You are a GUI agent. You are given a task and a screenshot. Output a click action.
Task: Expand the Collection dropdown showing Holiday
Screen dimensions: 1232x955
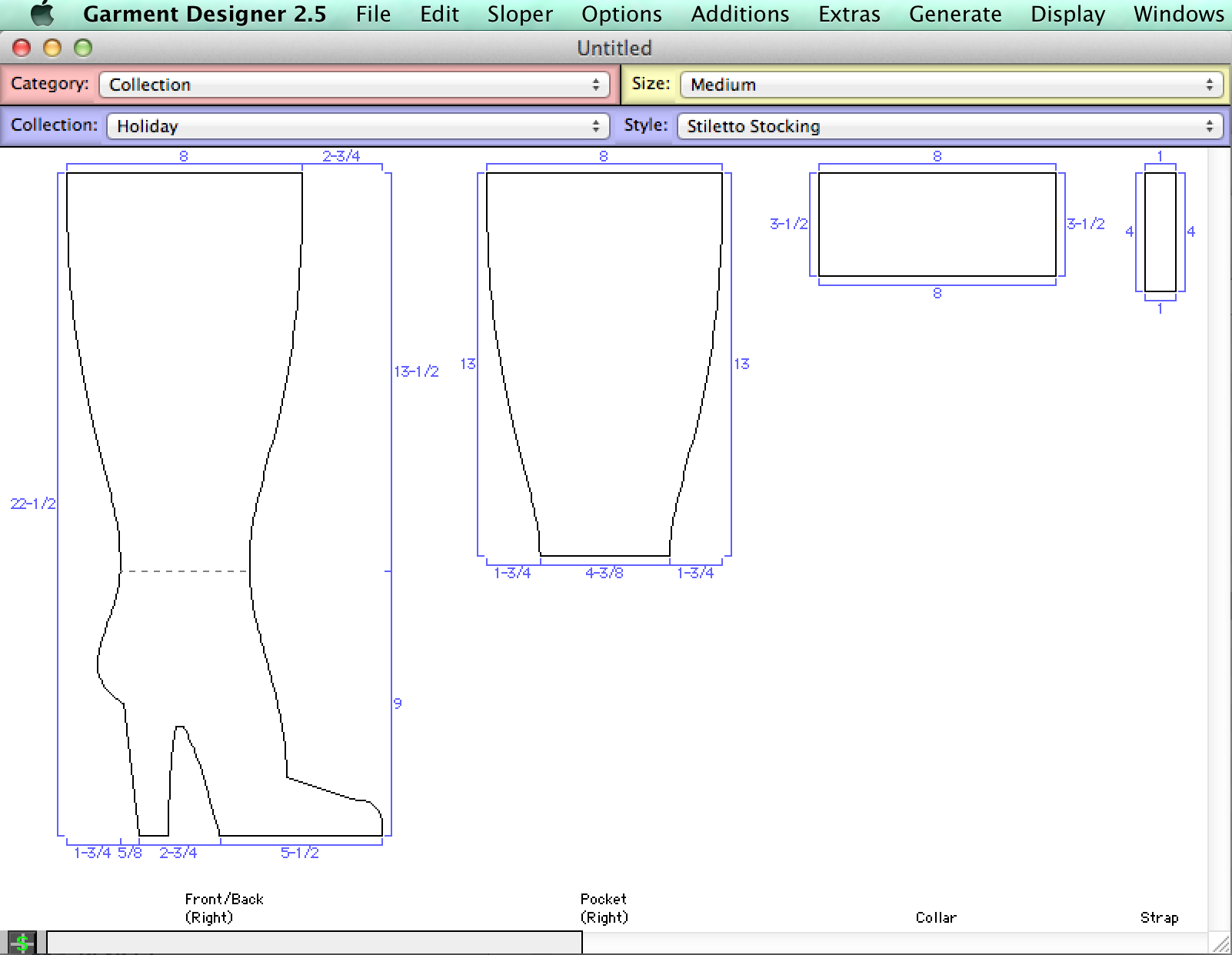[358, 126]
